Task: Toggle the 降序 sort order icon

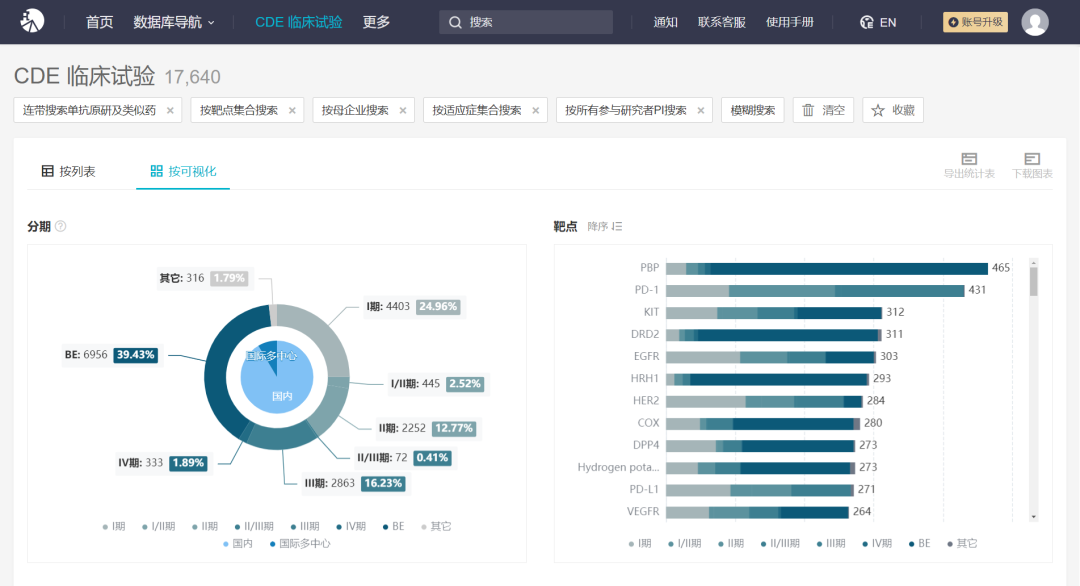Action: [x=617, y=227]
